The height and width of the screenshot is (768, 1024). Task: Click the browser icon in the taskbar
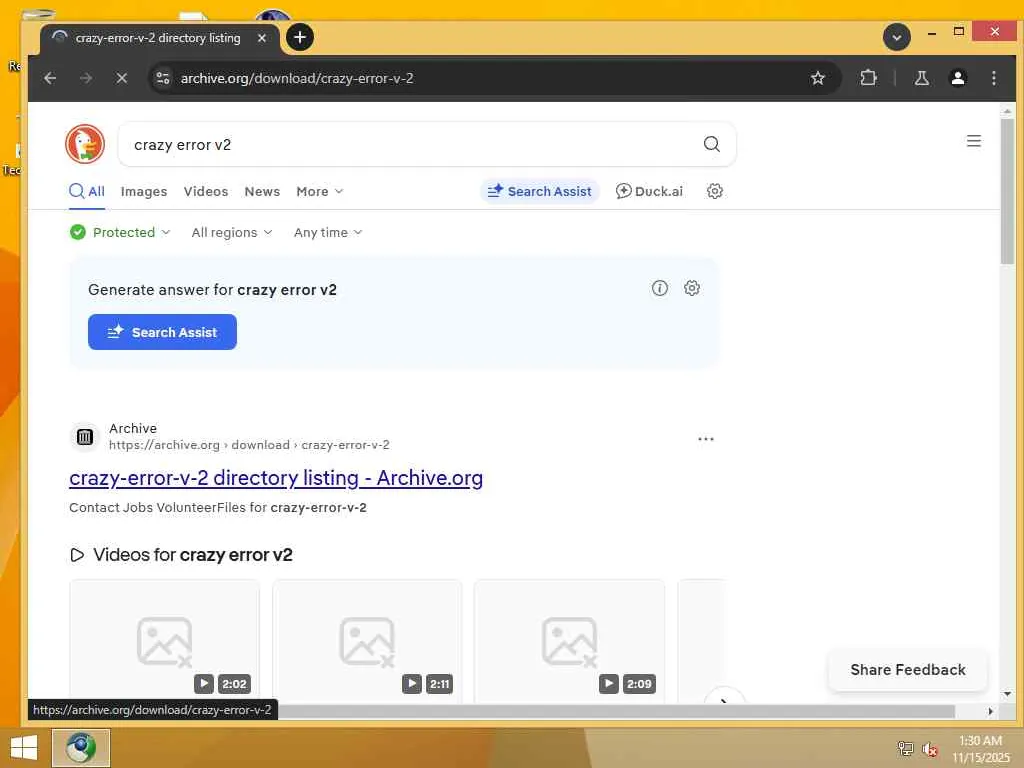tap(81, 748)
